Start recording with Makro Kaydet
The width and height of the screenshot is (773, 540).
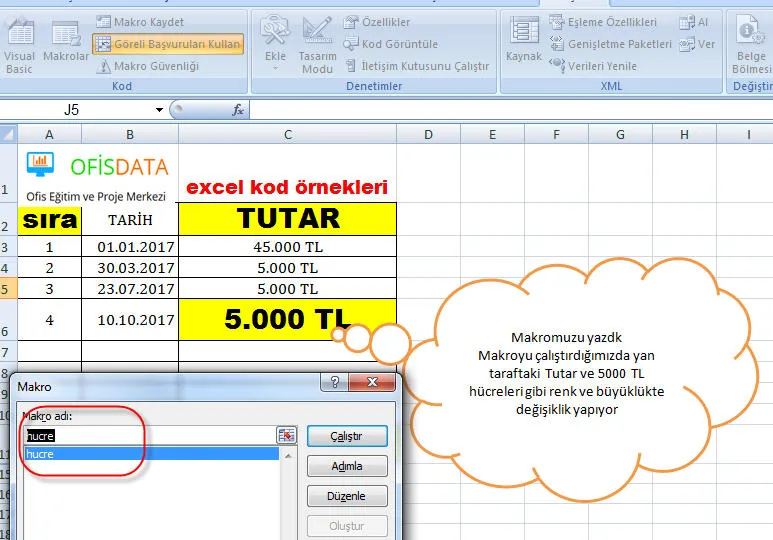(x=146, y=21)
